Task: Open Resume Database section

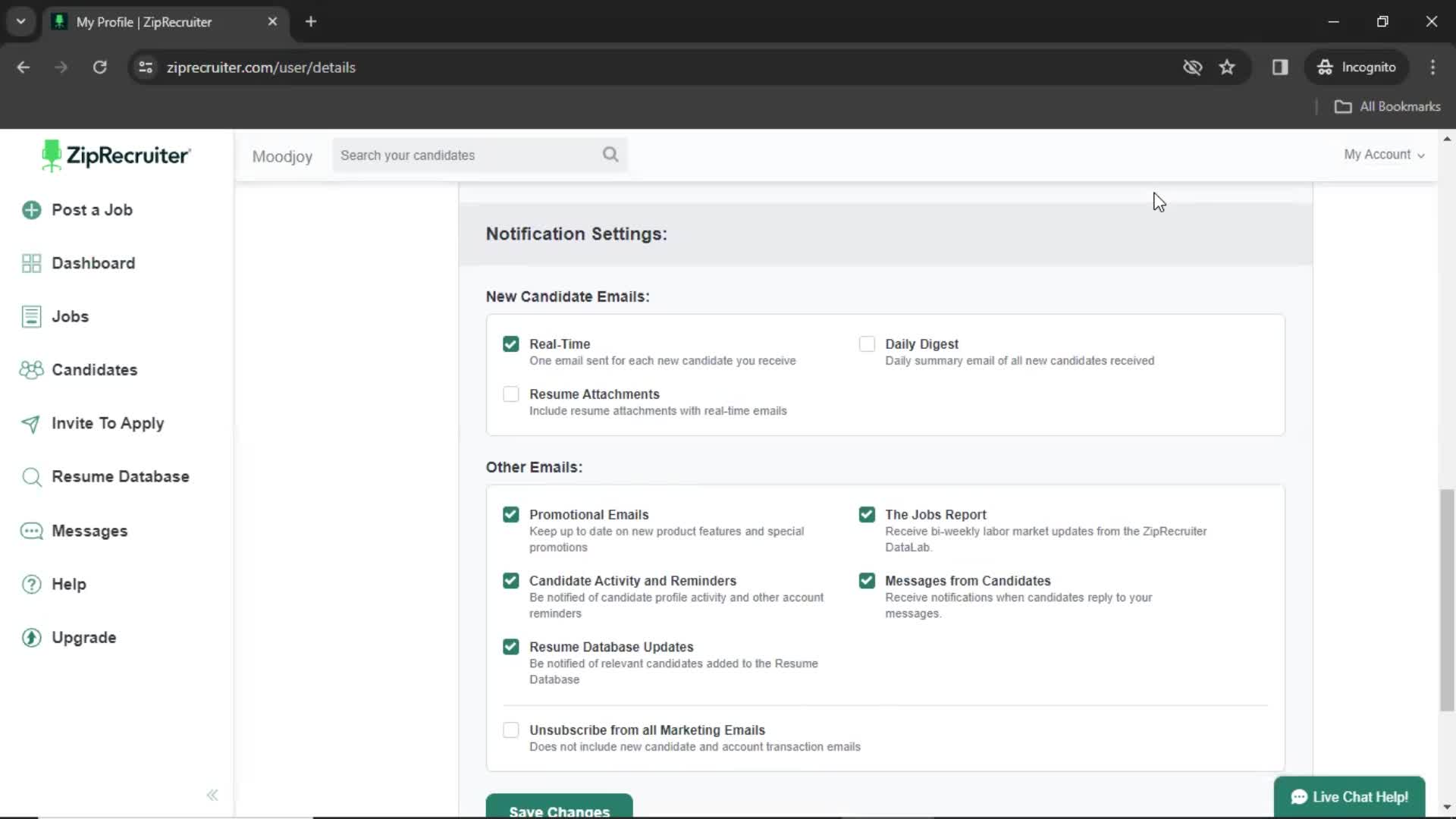Action: tap(120, 477)
